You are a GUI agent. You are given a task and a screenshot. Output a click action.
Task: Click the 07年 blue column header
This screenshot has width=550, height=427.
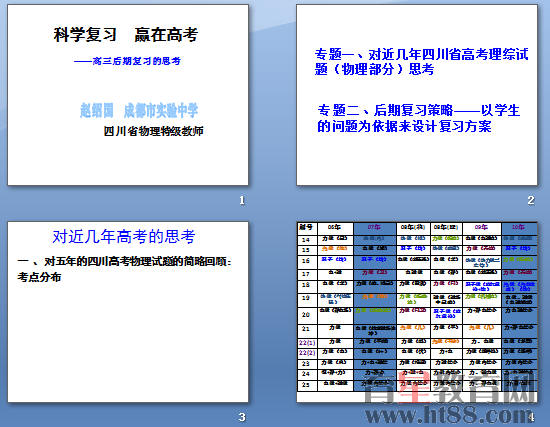(375, 228)
